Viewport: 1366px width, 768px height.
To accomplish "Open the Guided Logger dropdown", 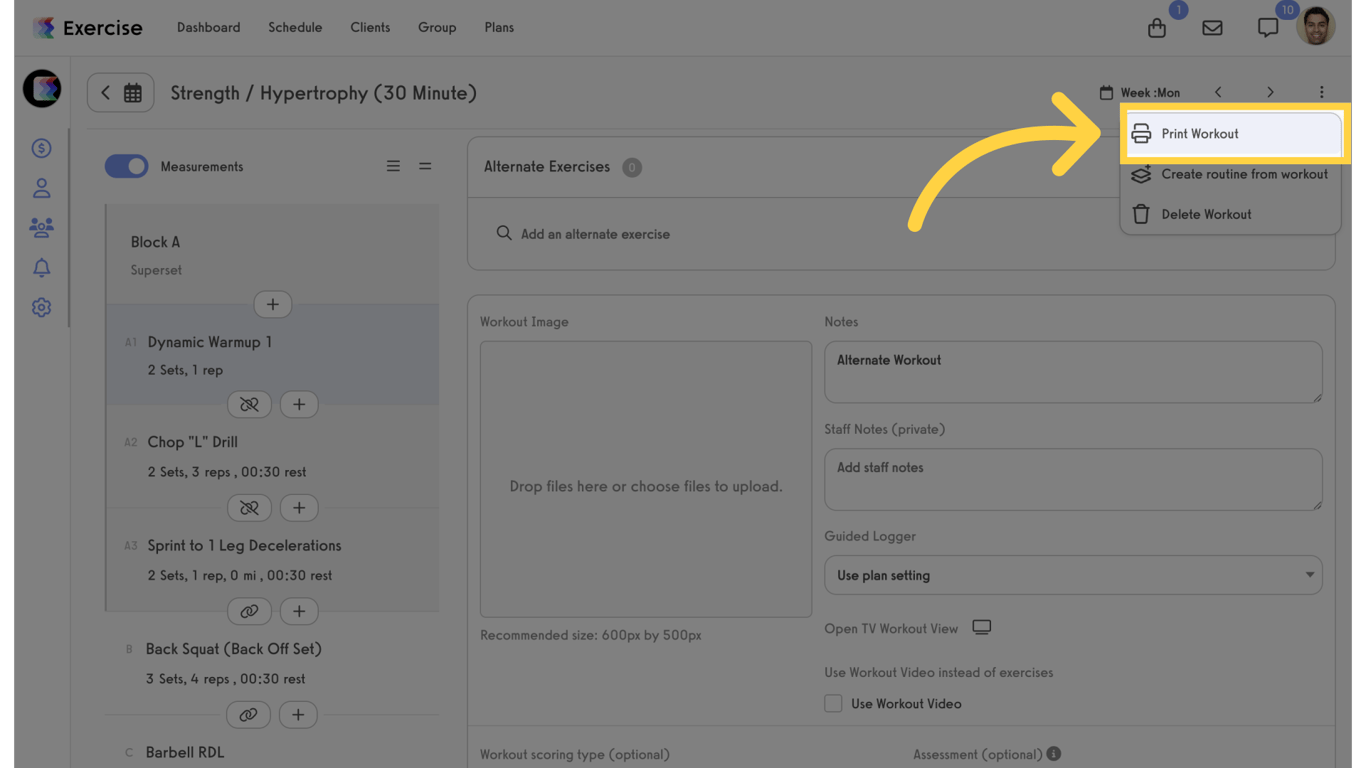I will [1073, 575].
